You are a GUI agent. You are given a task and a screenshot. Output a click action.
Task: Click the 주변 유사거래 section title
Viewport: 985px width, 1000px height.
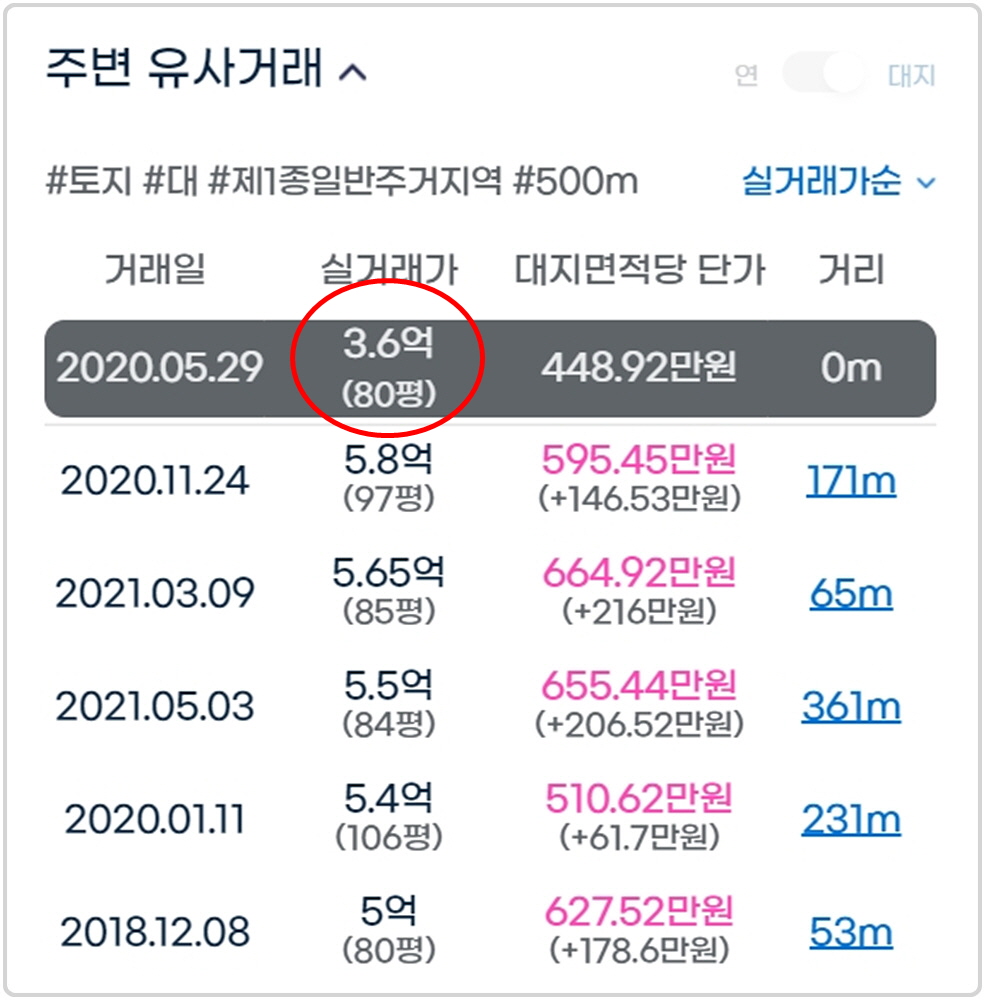[184, 68]
